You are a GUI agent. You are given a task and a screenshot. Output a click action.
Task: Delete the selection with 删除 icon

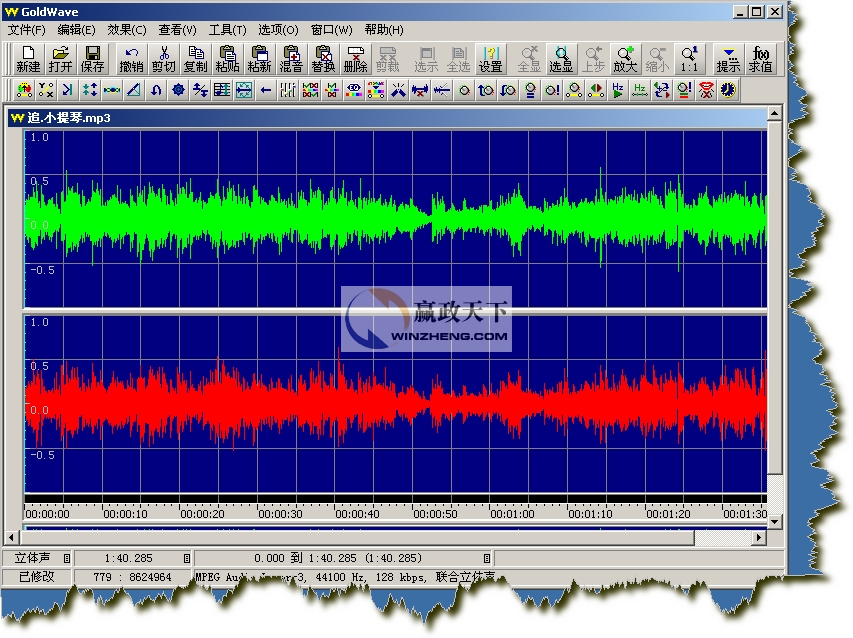pyautogui.click(x=355, y=59)
